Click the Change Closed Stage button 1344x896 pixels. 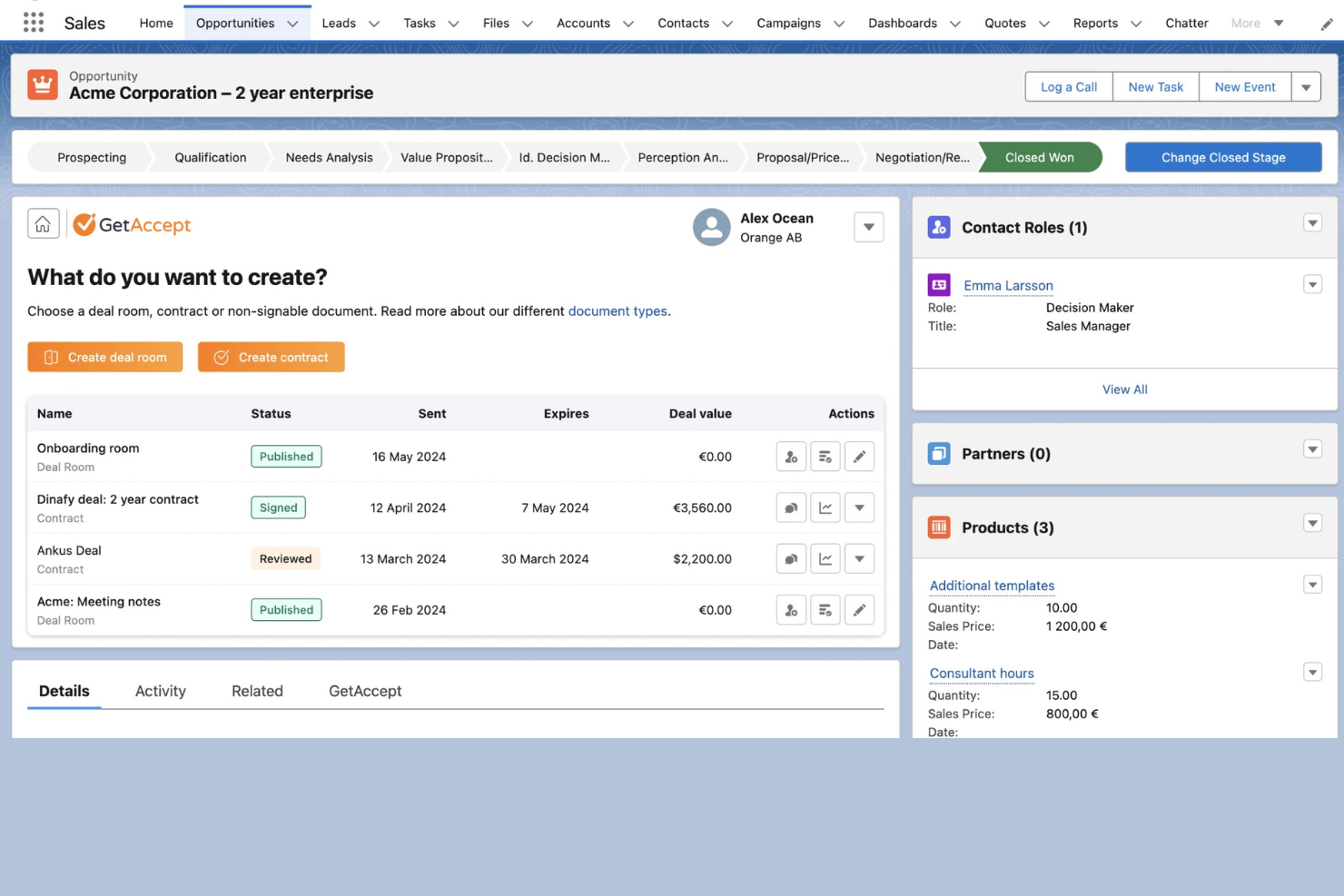(x=1222, y=157)
